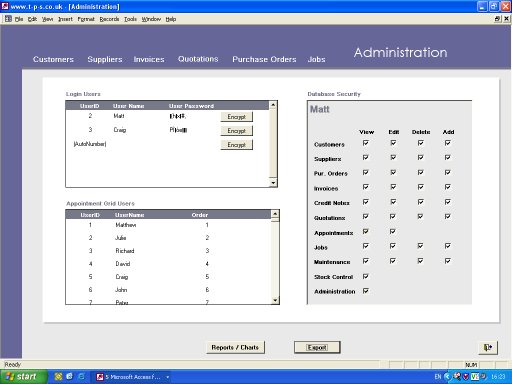The height and width of the screenshot is (384, 512).
Task: Toggle Customers Edit permission checkbox
Action: coord(393,143)
